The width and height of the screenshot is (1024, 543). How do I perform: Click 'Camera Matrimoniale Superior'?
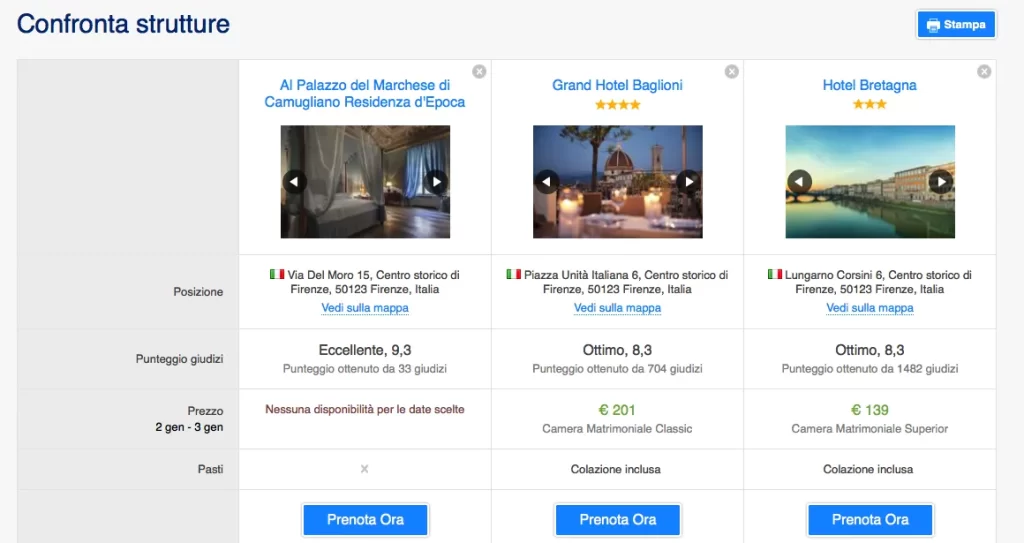(x=870, y=429)
